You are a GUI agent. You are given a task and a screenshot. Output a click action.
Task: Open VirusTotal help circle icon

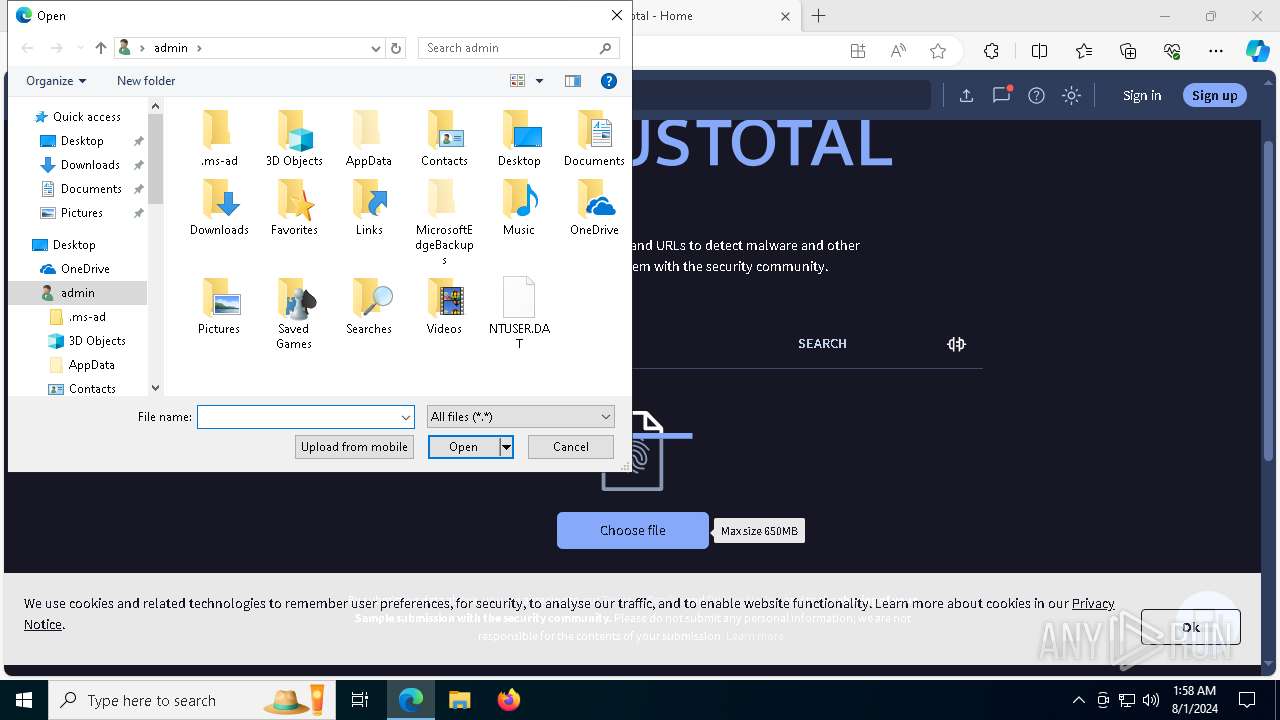[1036, 95]
